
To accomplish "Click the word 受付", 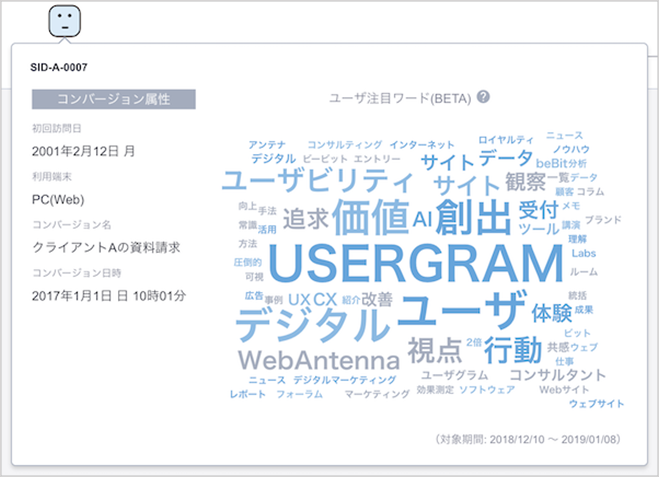I will (538, 209).
